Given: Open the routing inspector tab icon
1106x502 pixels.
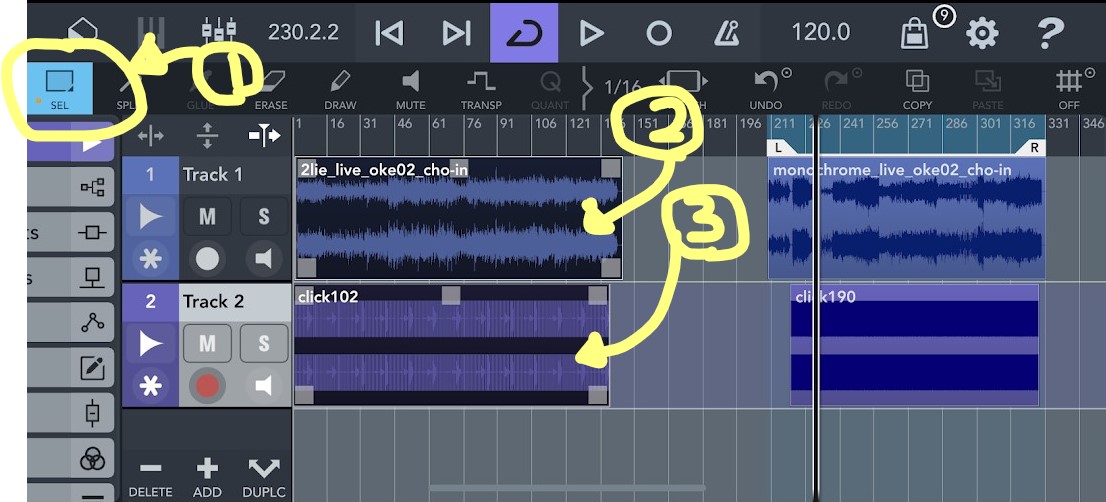Looking at the screenshot, I should [x=92, y=187].
